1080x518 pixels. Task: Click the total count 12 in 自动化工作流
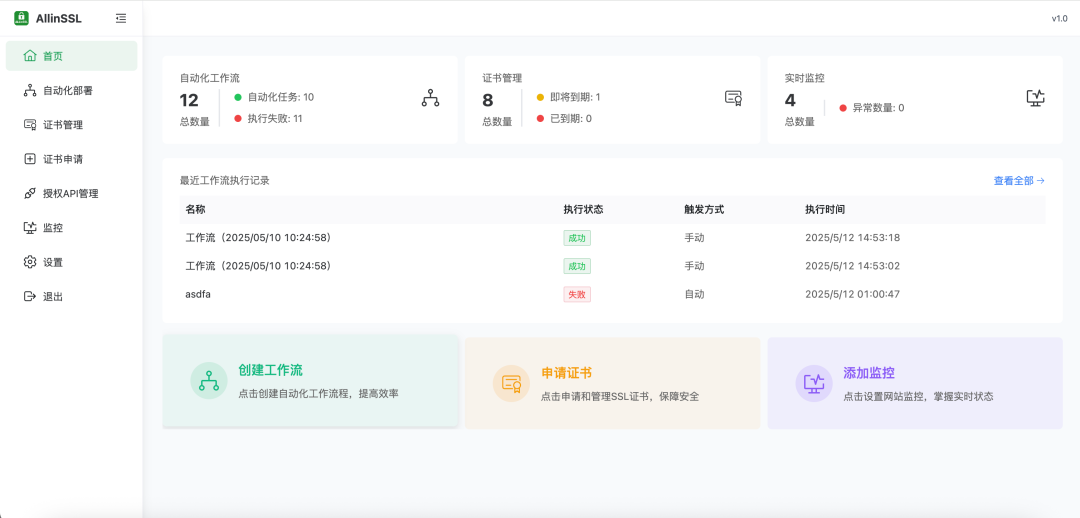tap(189, 101)
